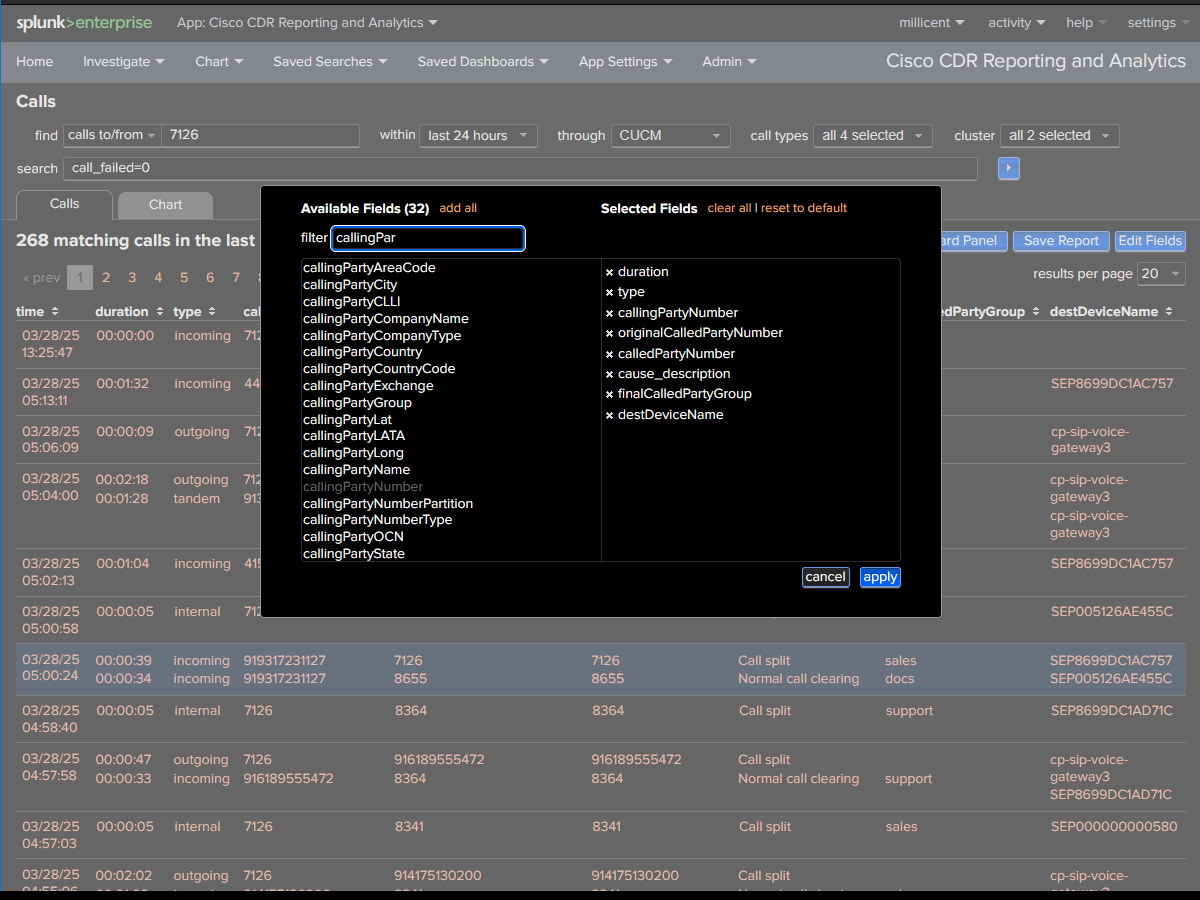Click the blue search submit arrow
Screen dimensions: 1200x900
coord(1008,168)
